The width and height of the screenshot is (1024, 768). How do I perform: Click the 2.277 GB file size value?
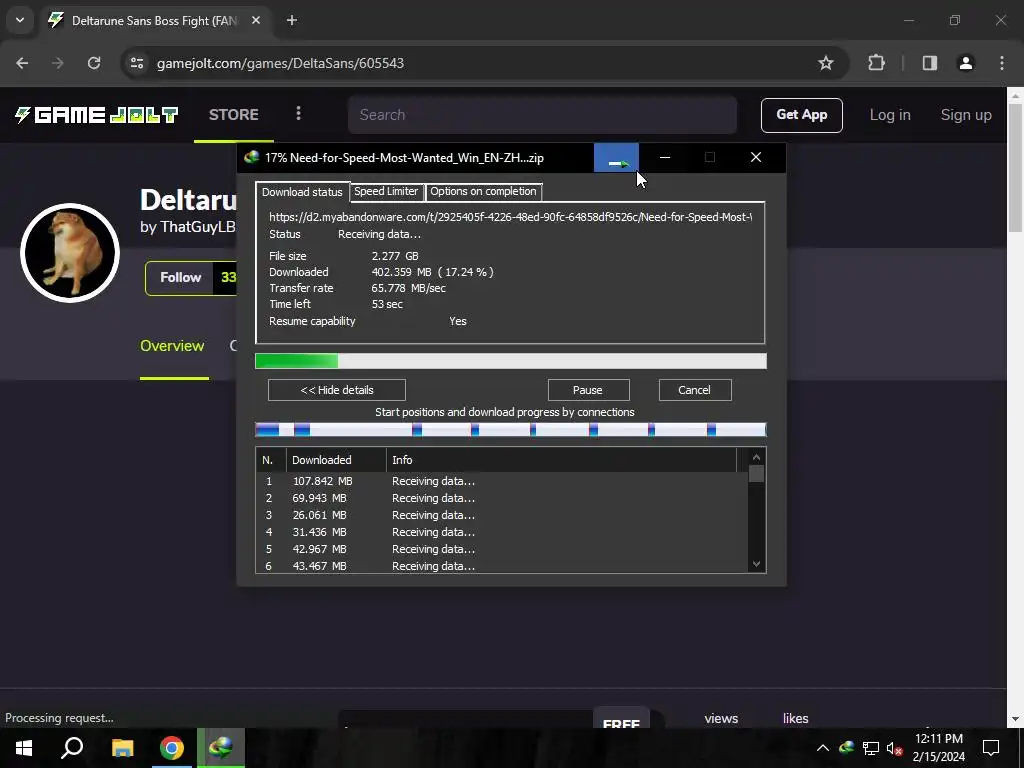[395, 256]
